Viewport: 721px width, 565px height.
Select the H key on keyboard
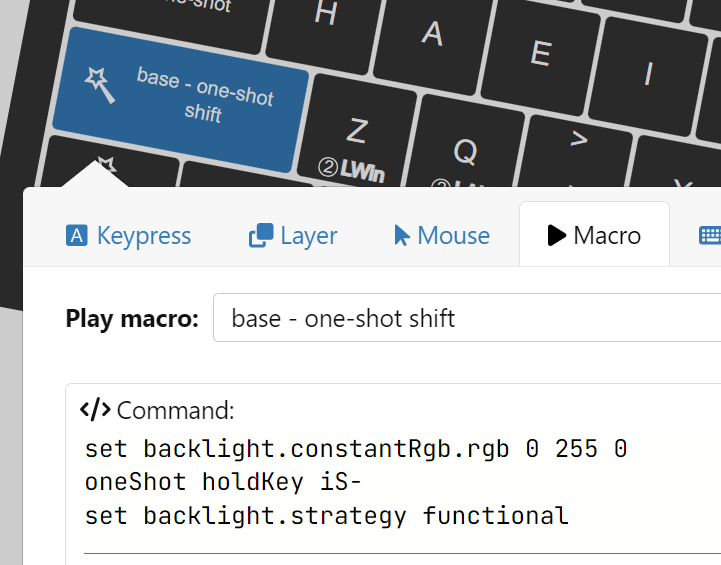[326, 13]
